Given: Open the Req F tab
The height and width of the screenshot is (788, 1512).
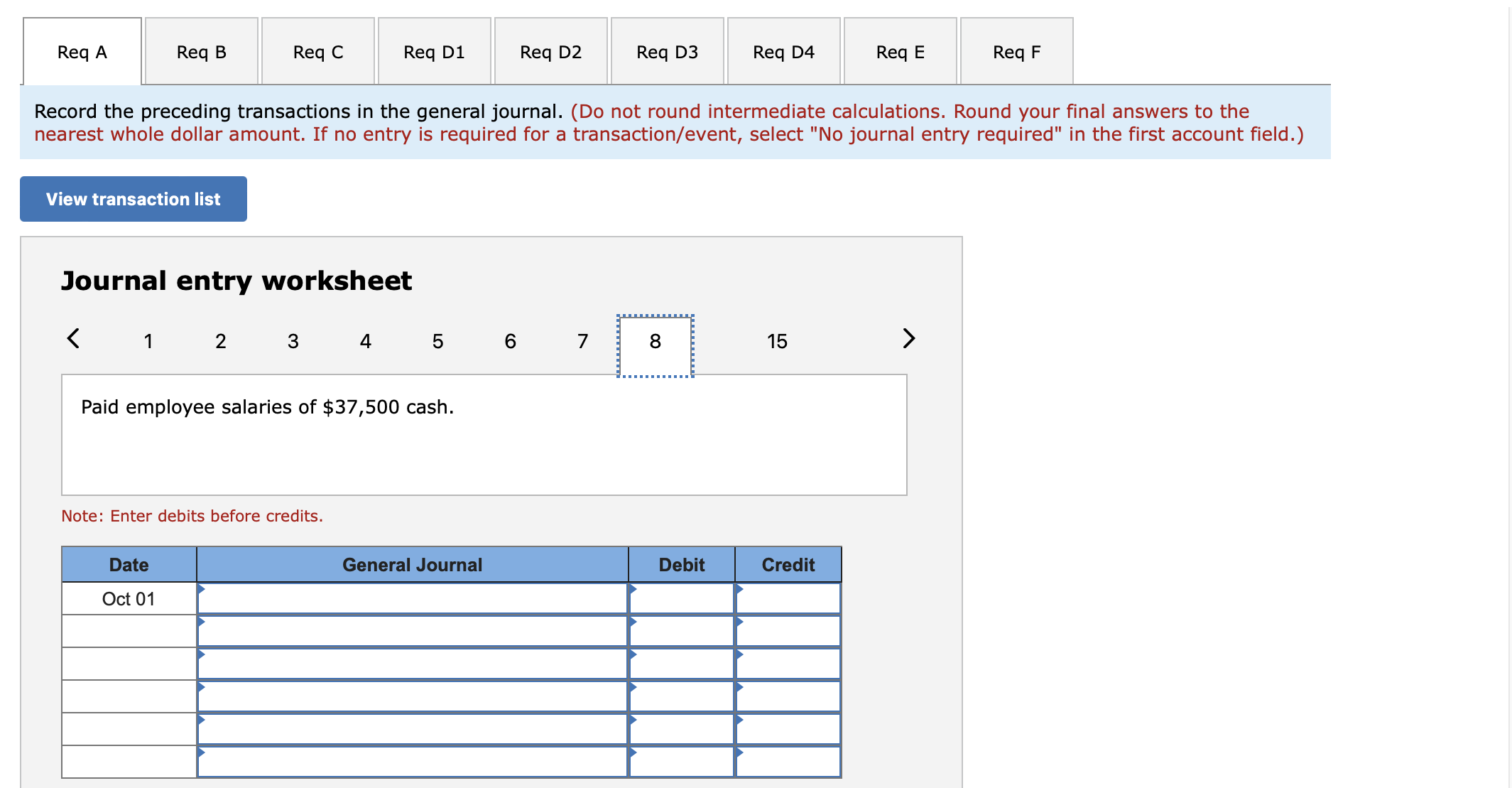Looking at the screenshot, I should (x=1016, y=51).
